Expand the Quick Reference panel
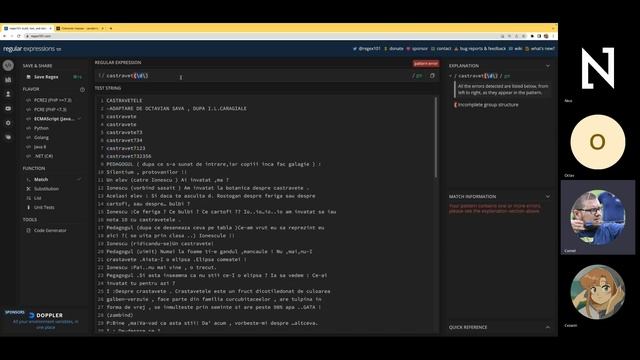 [548, 327]
